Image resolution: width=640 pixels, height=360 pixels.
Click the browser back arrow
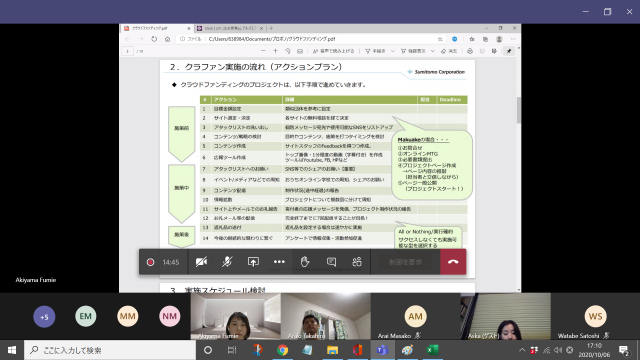point(128,39)
